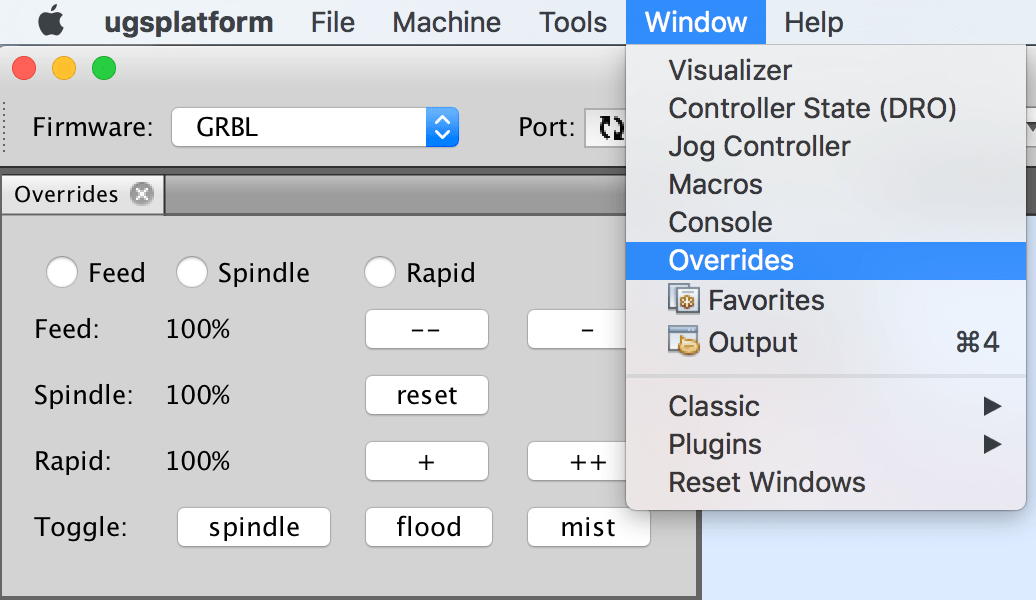The image size is (1036, 600).
Task: Select the Spindle radio button
Action: click(x=192, y=272)
